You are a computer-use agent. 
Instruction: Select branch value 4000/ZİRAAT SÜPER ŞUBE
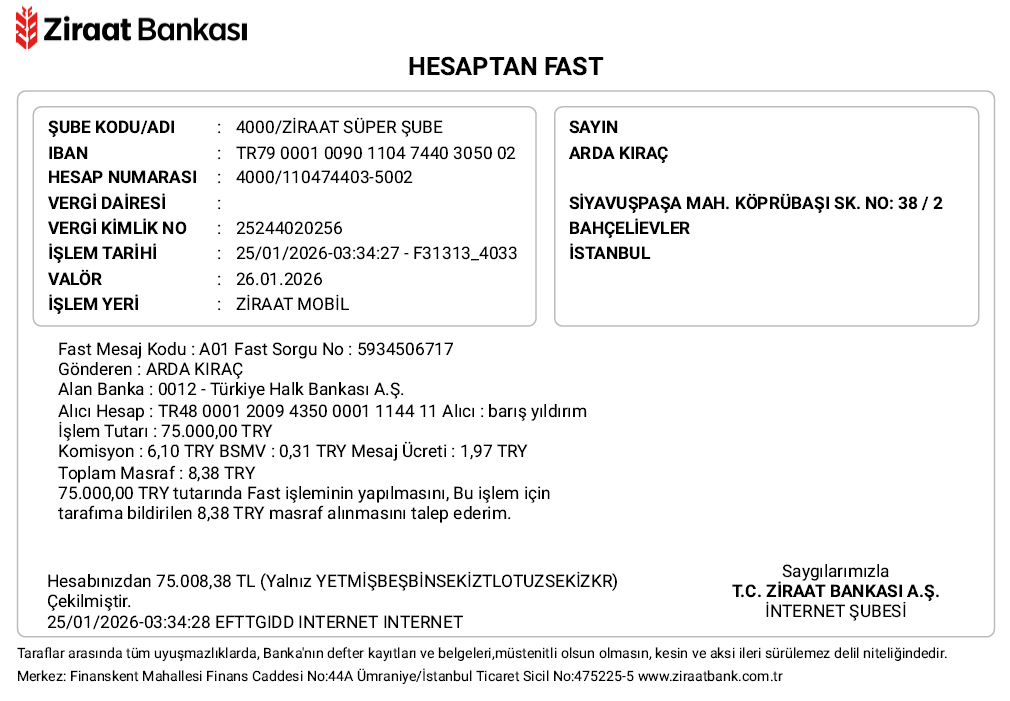339,127
